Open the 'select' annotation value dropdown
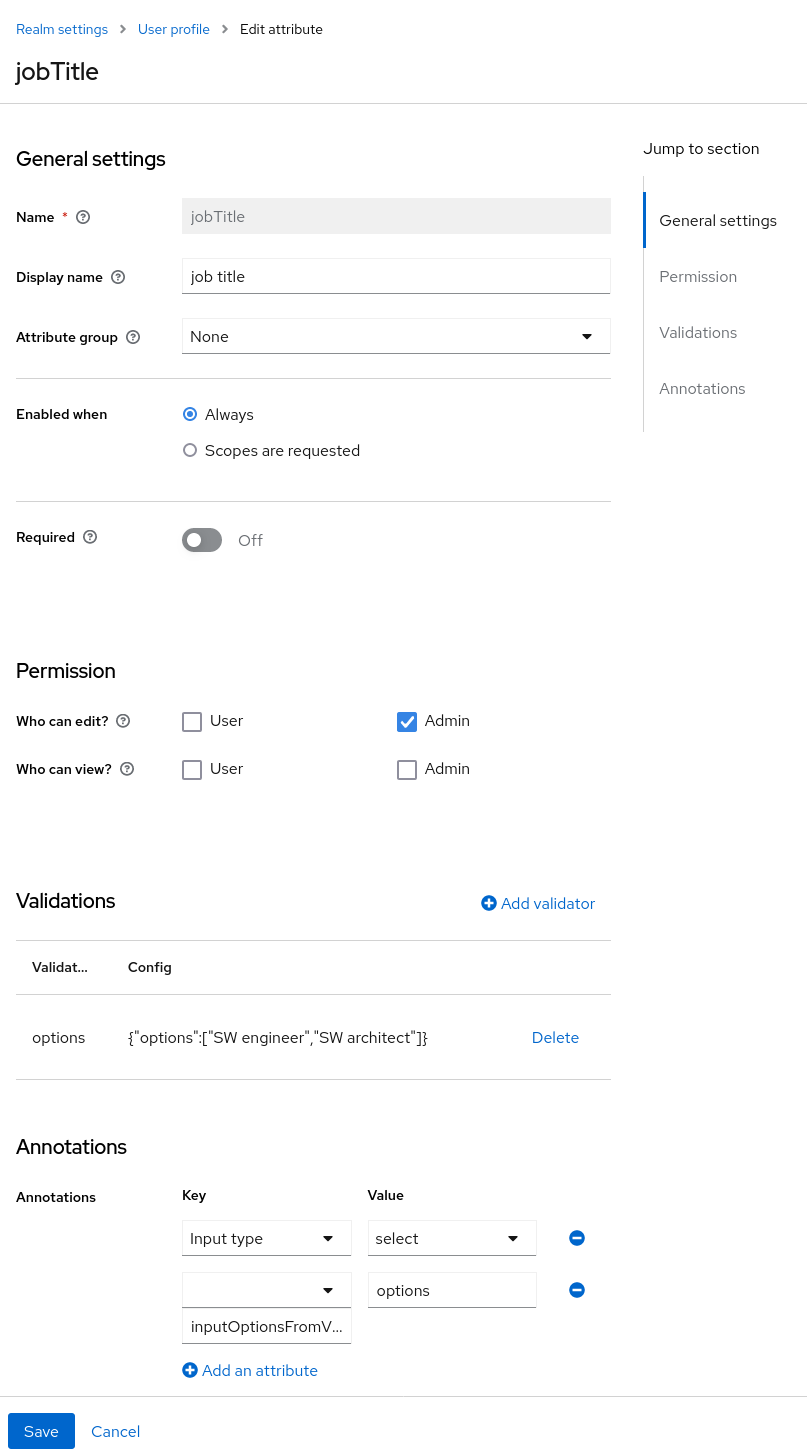807x1451 pixels. click(451, 1238)
